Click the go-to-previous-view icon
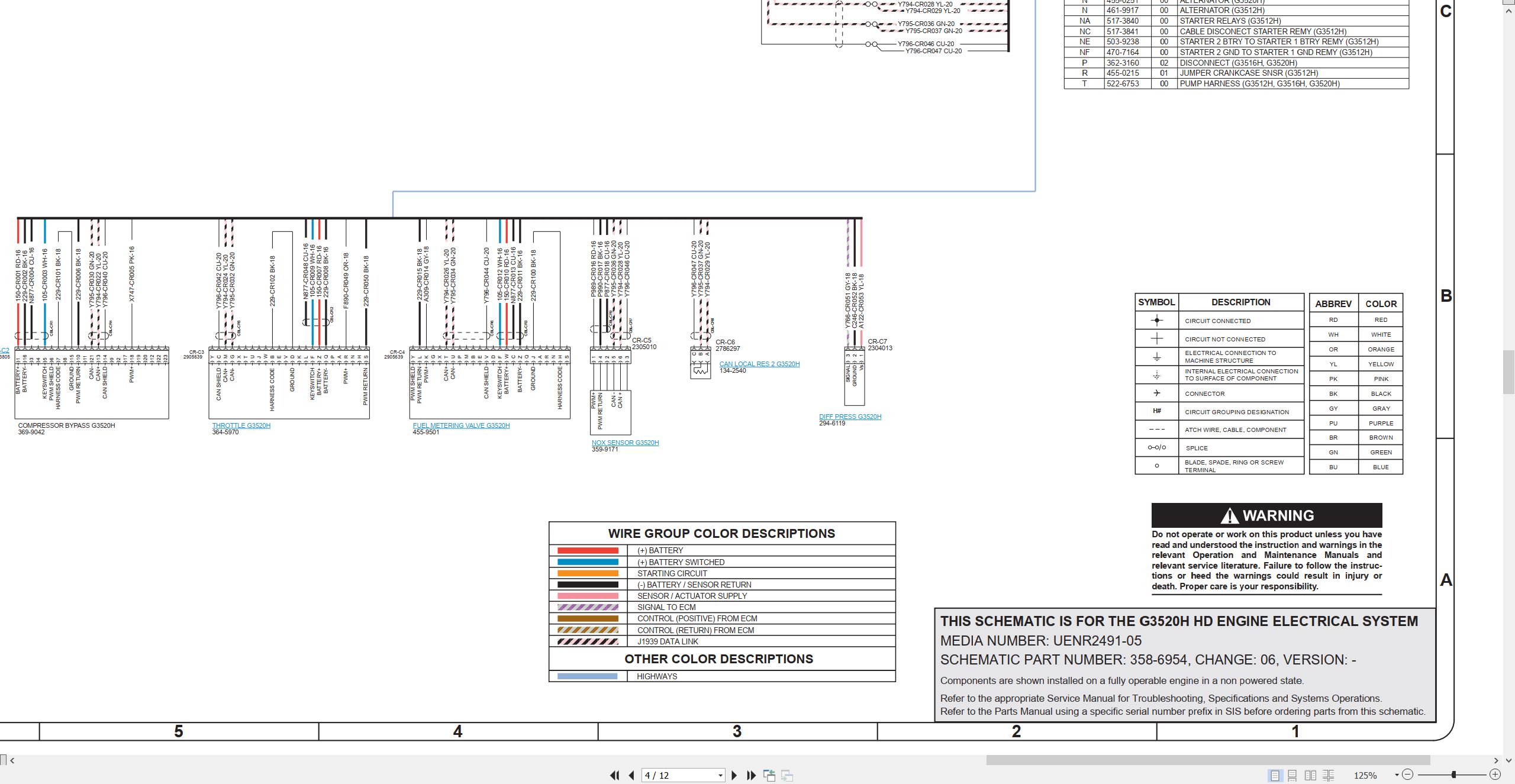This screenshot has width=1515, height=784. pos(769,775)
